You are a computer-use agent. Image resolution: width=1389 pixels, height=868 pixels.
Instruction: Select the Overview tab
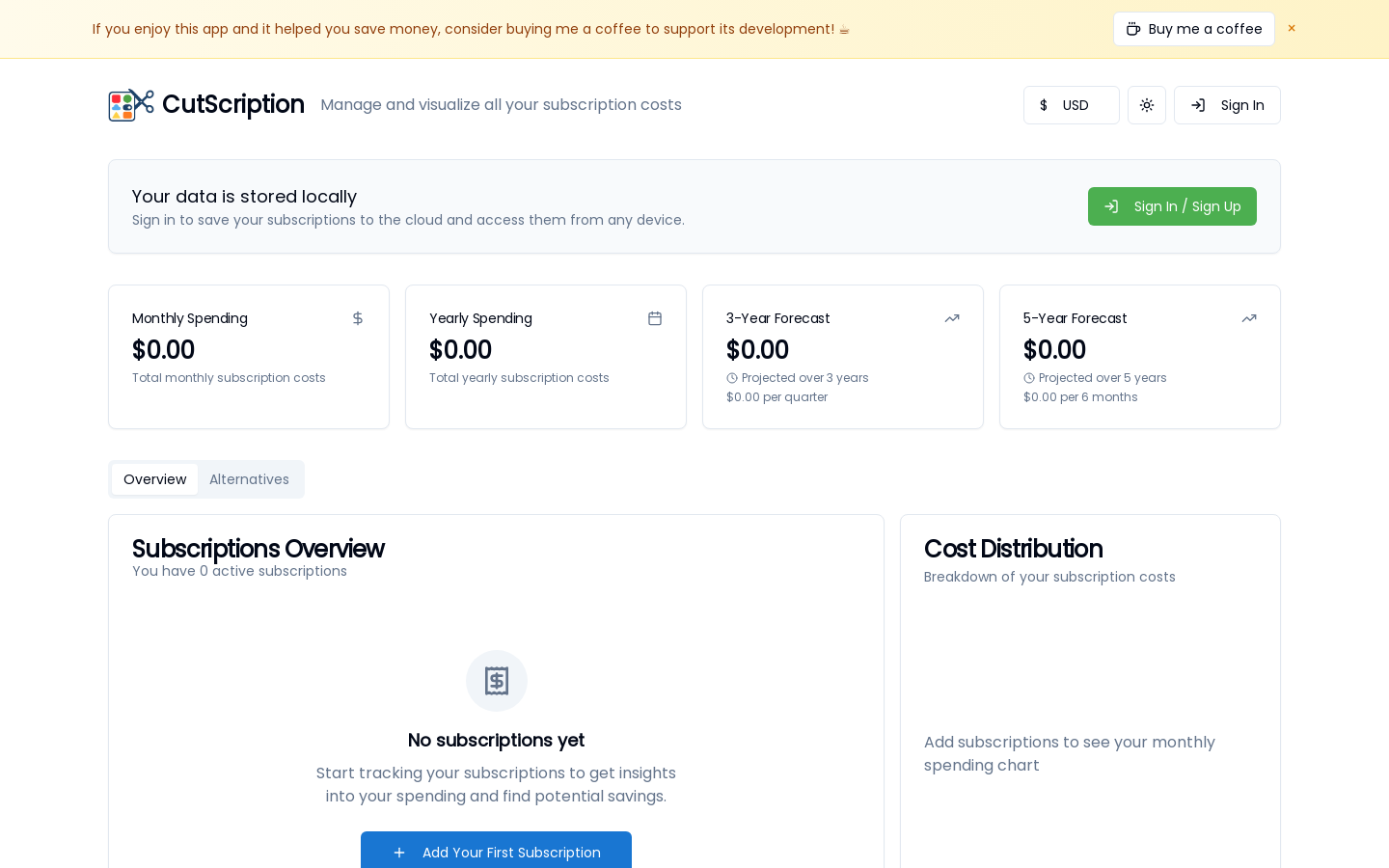point(154,479)
